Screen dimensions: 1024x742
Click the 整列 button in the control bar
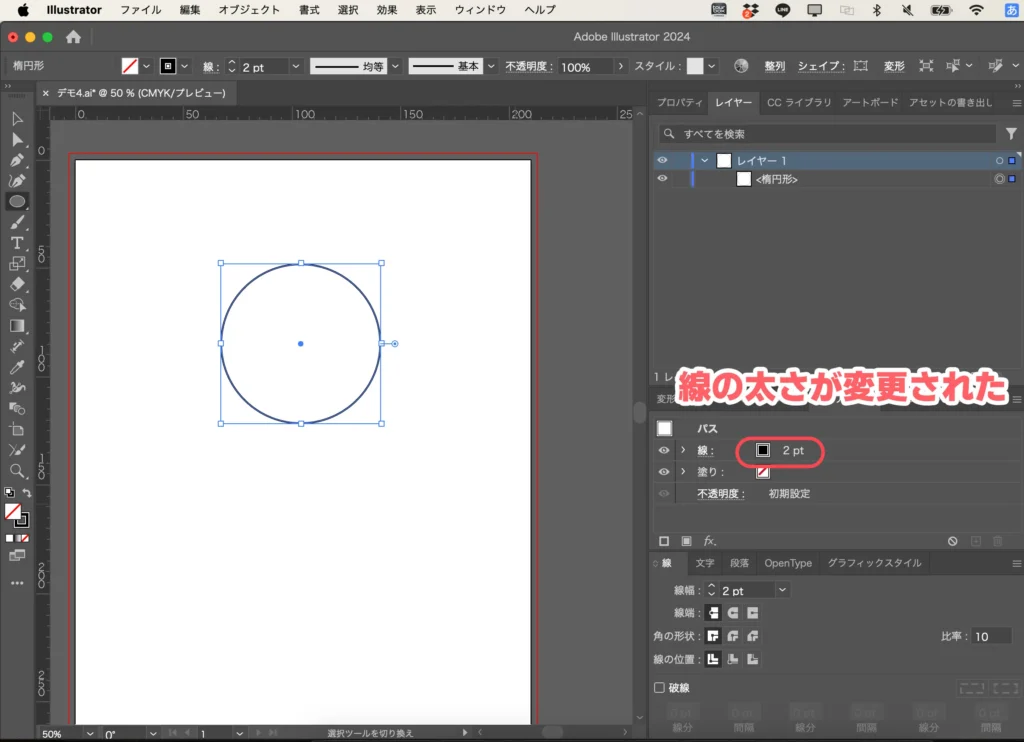click(775, 65)
